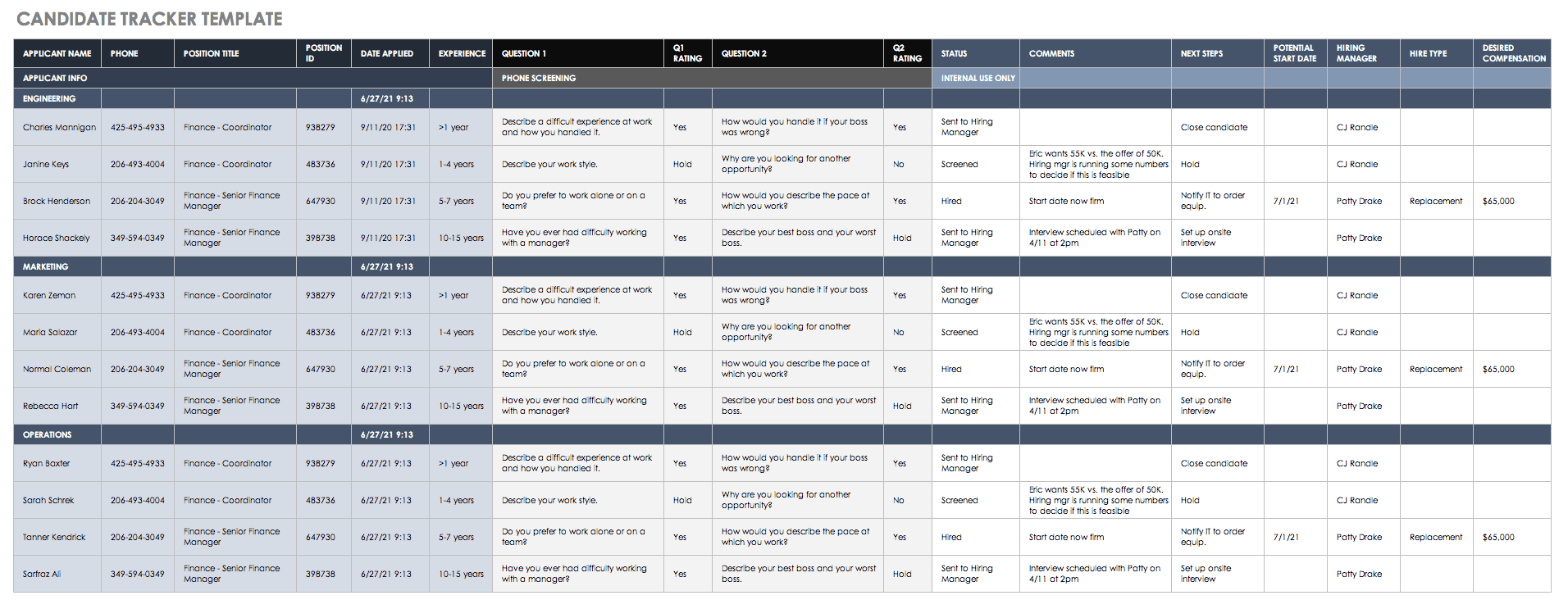Screen dimensions: 1568x609
Task: Select Brock Henderson's applicant name cell
Action: (57, 201)
